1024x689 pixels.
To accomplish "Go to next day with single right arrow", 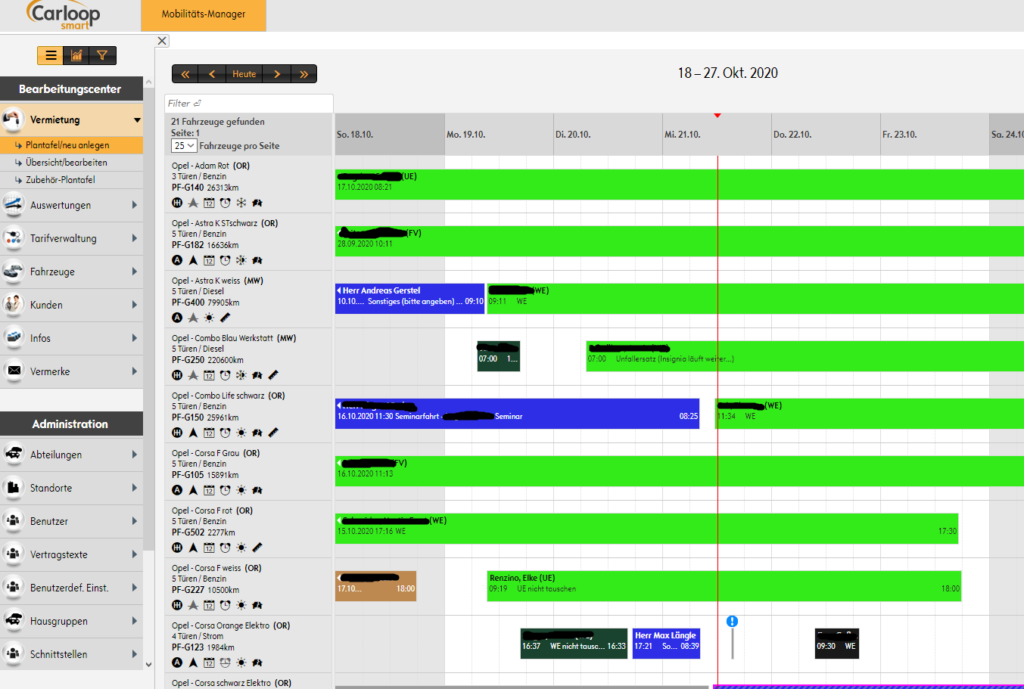I will pyautogui.click(x=277, y=74).
